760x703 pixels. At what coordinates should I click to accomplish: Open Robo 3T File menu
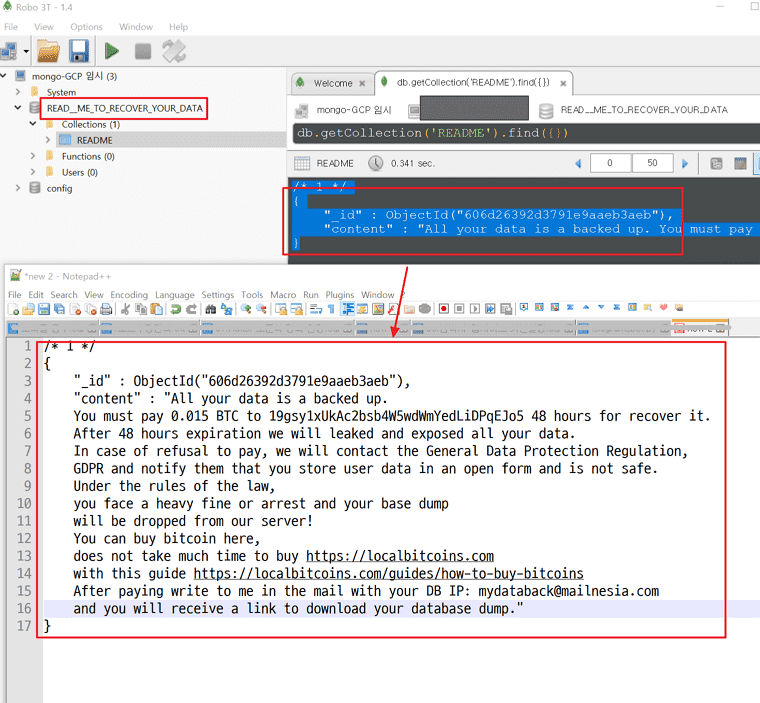click(x=11, y=27)
